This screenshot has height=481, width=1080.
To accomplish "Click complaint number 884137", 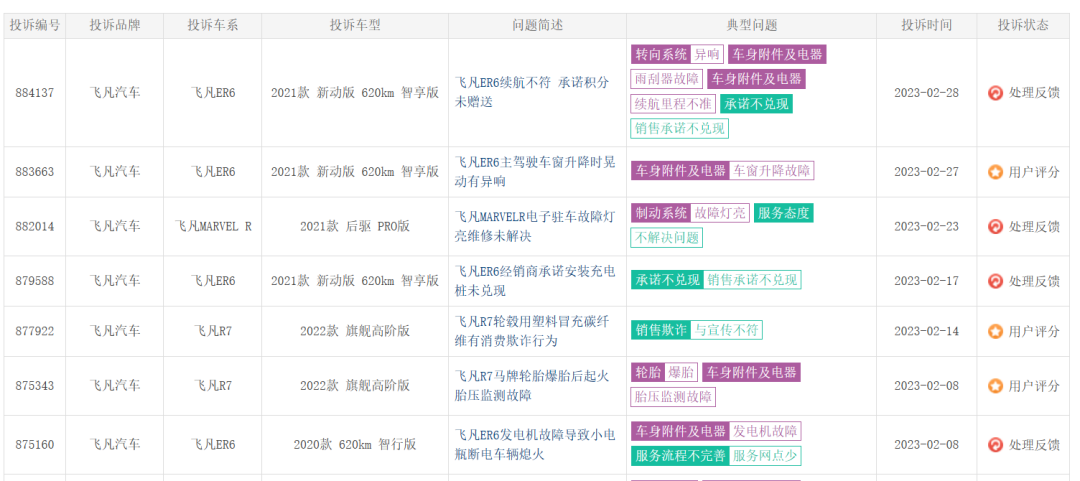I will [x=34, y=93].
